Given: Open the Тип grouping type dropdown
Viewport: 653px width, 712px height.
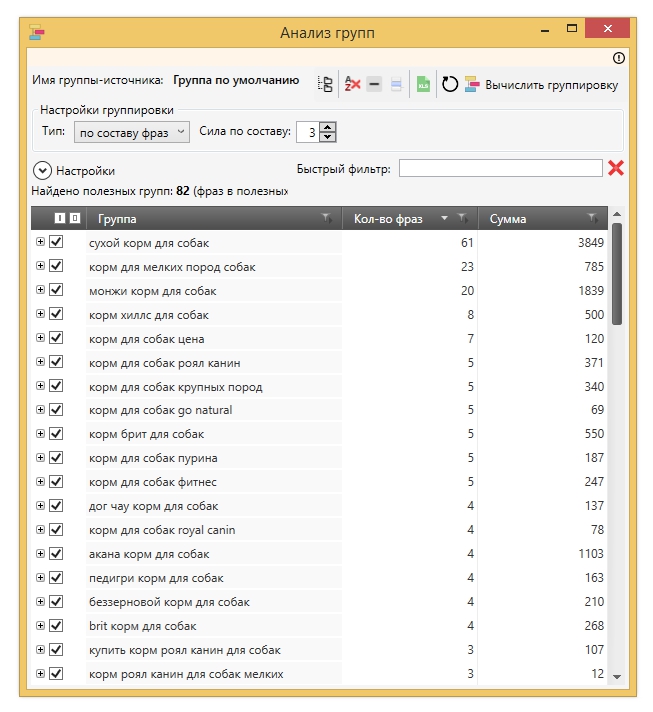Looking at the screenshot, I should 132,132.
